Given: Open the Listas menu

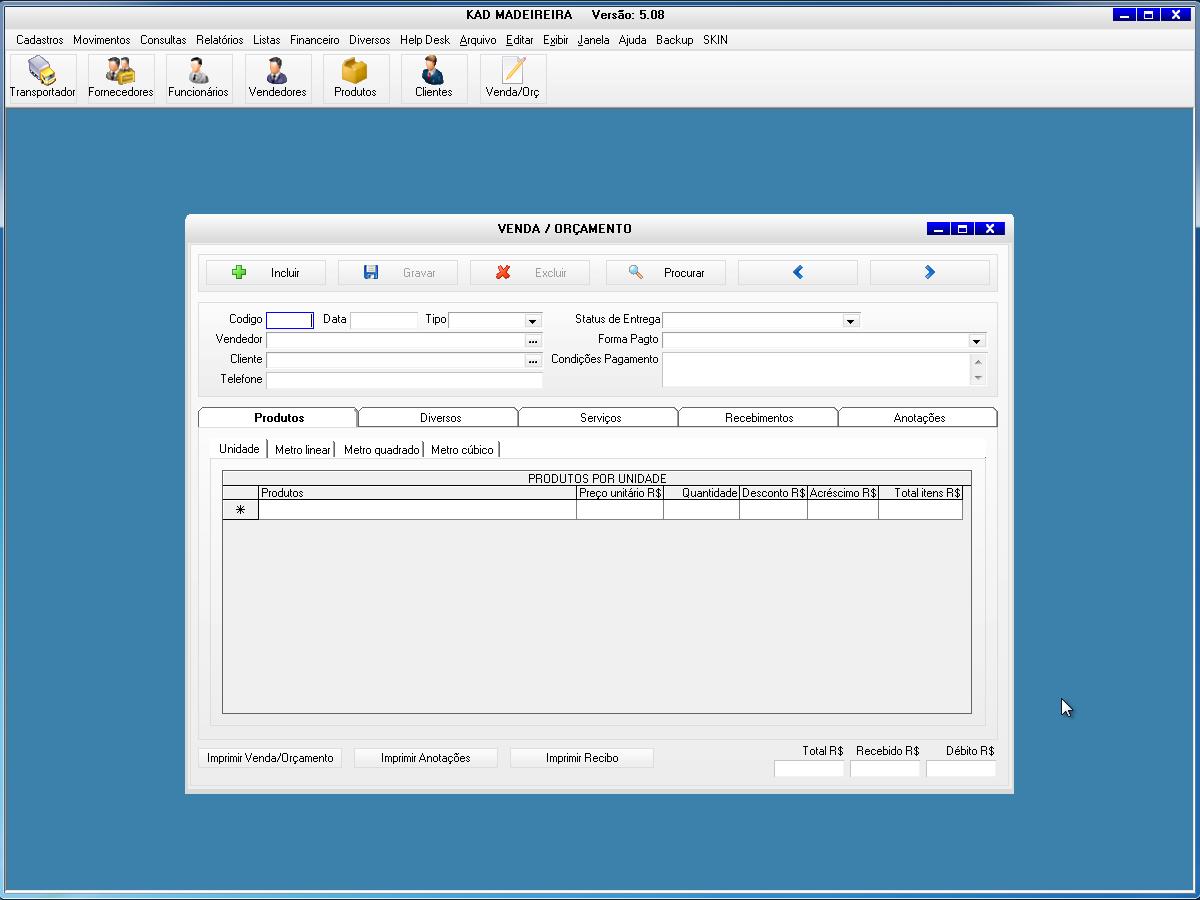Looking at the screenshot, I should click(267, 40).
